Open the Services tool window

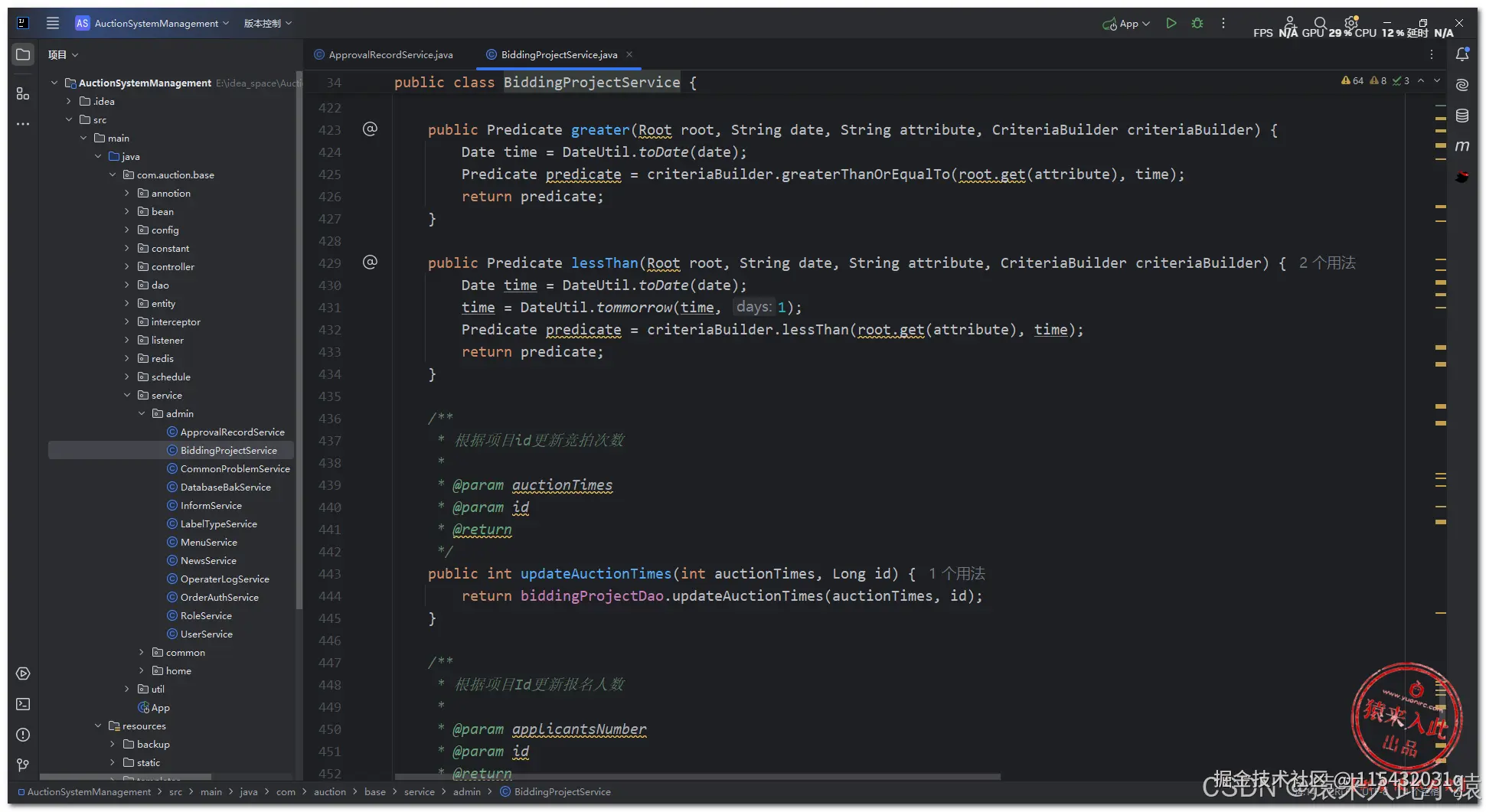point(23,673)
